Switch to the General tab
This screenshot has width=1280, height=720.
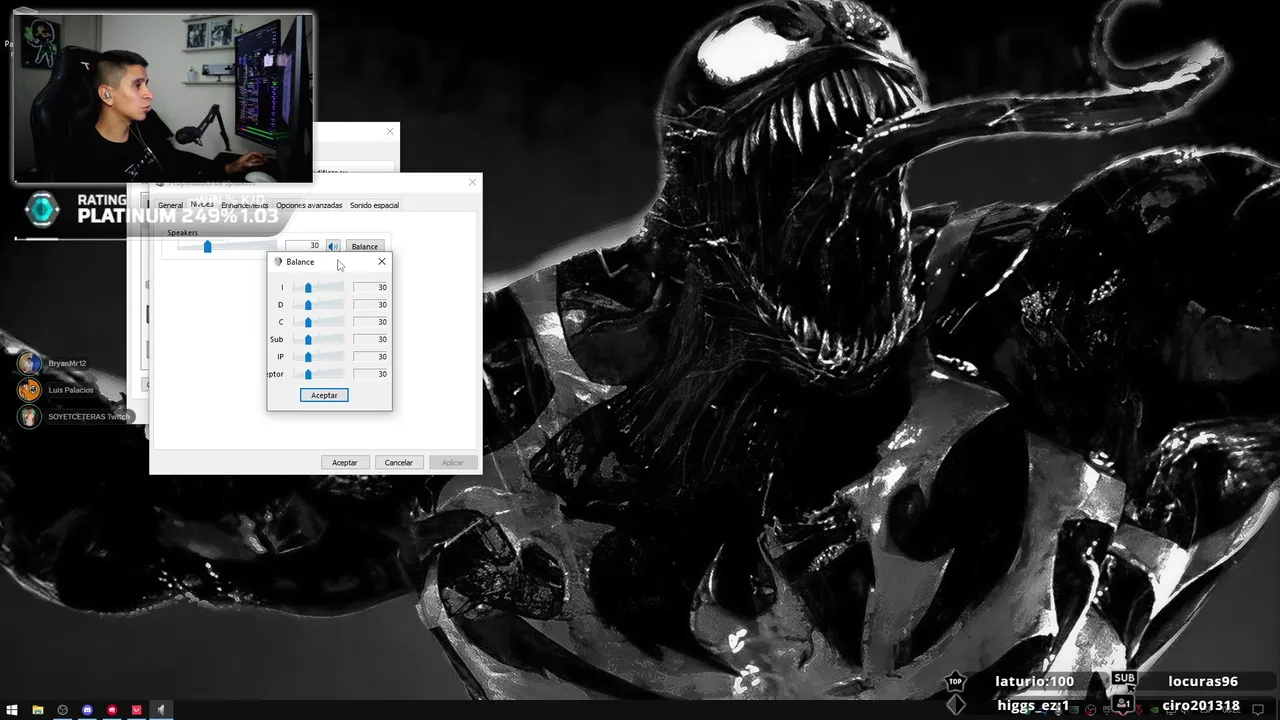[x=170, y=205]
